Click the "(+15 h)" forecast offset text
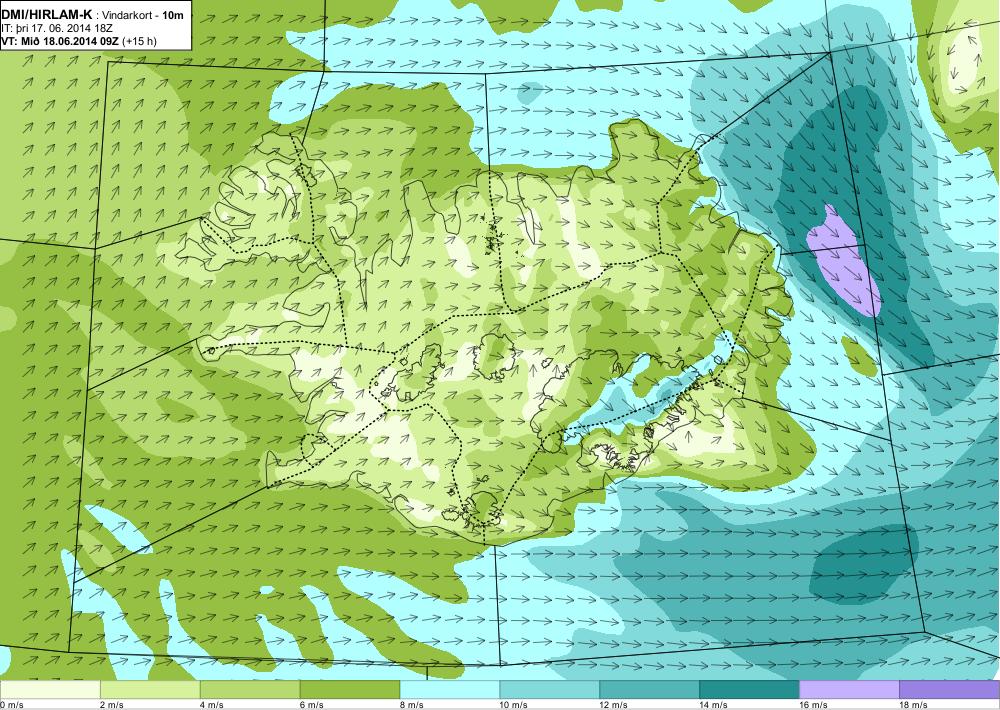 [x=138, y=41]
